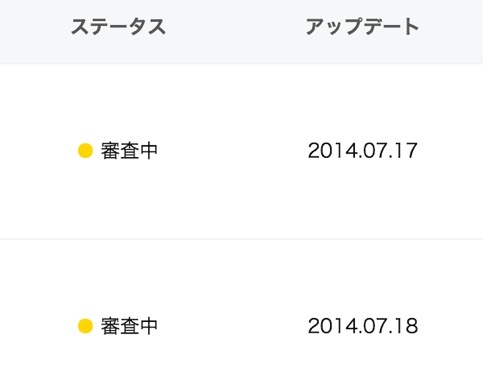Select the 審査中 label in the second row
Screen dimensions: 483x372
(129, 326)
